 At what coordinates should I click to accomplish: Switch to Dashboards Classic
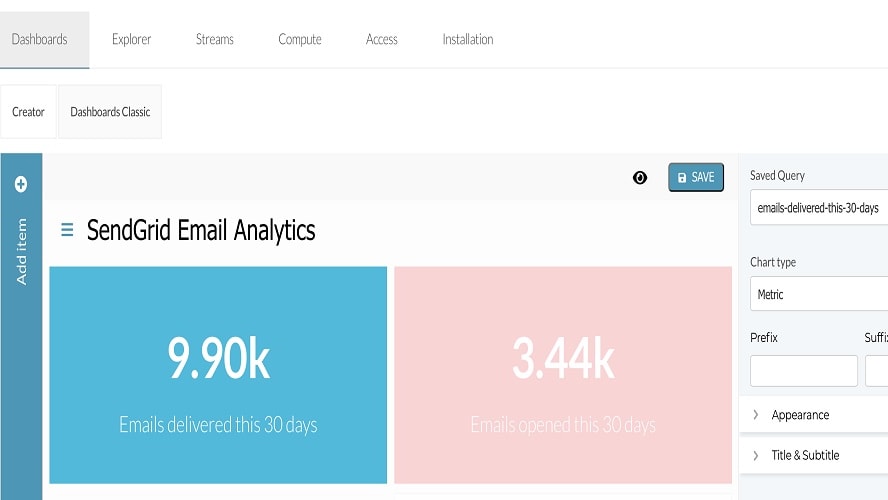click(110, 112)
